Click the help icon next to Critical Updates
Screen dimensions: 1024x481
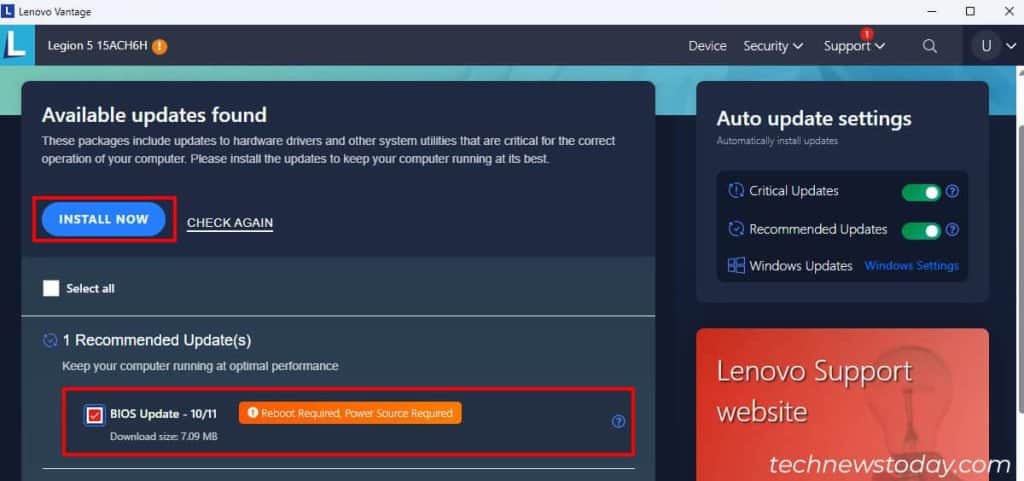[952, 191]
